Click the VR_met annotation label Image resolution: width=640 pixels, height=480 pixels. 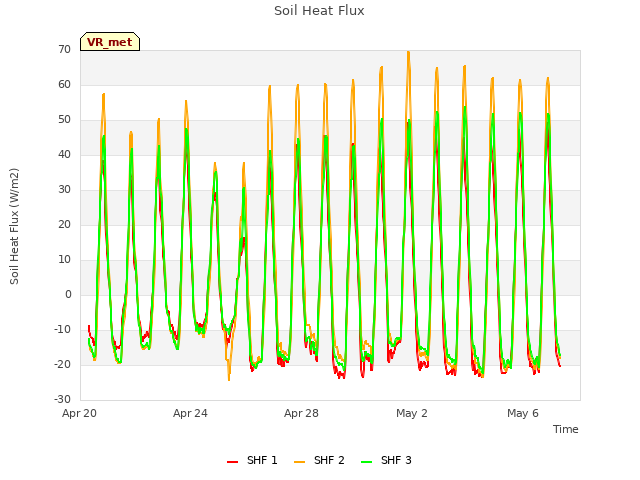[x=110, y=42]
